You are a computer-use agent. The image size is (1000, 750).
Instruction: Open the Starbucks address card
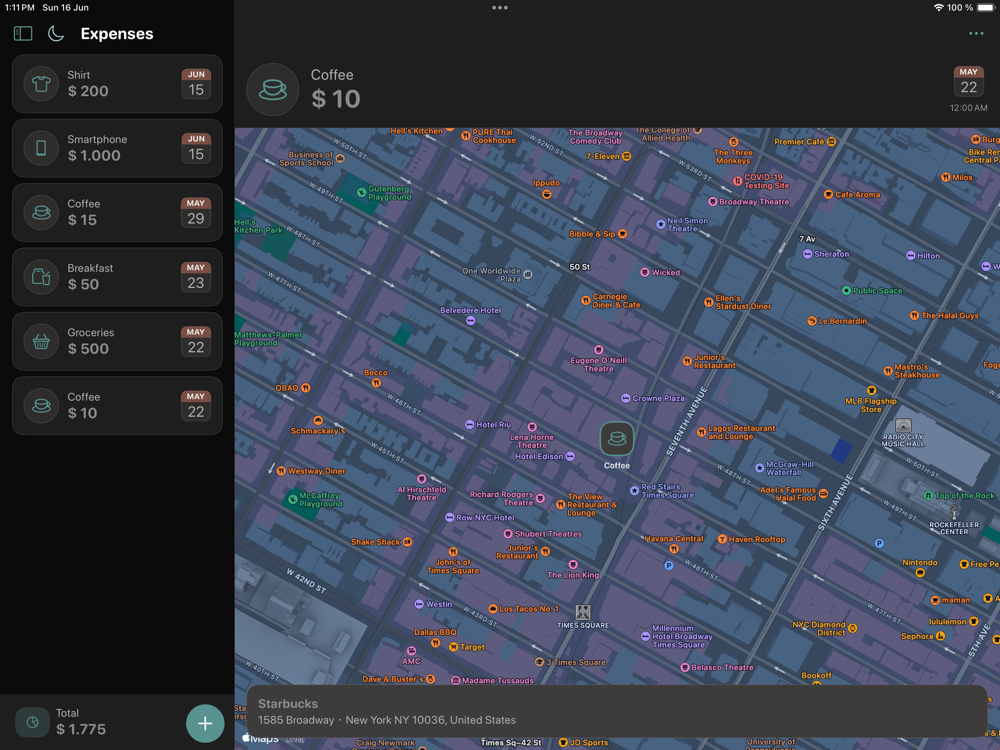(x=617, y=711)
